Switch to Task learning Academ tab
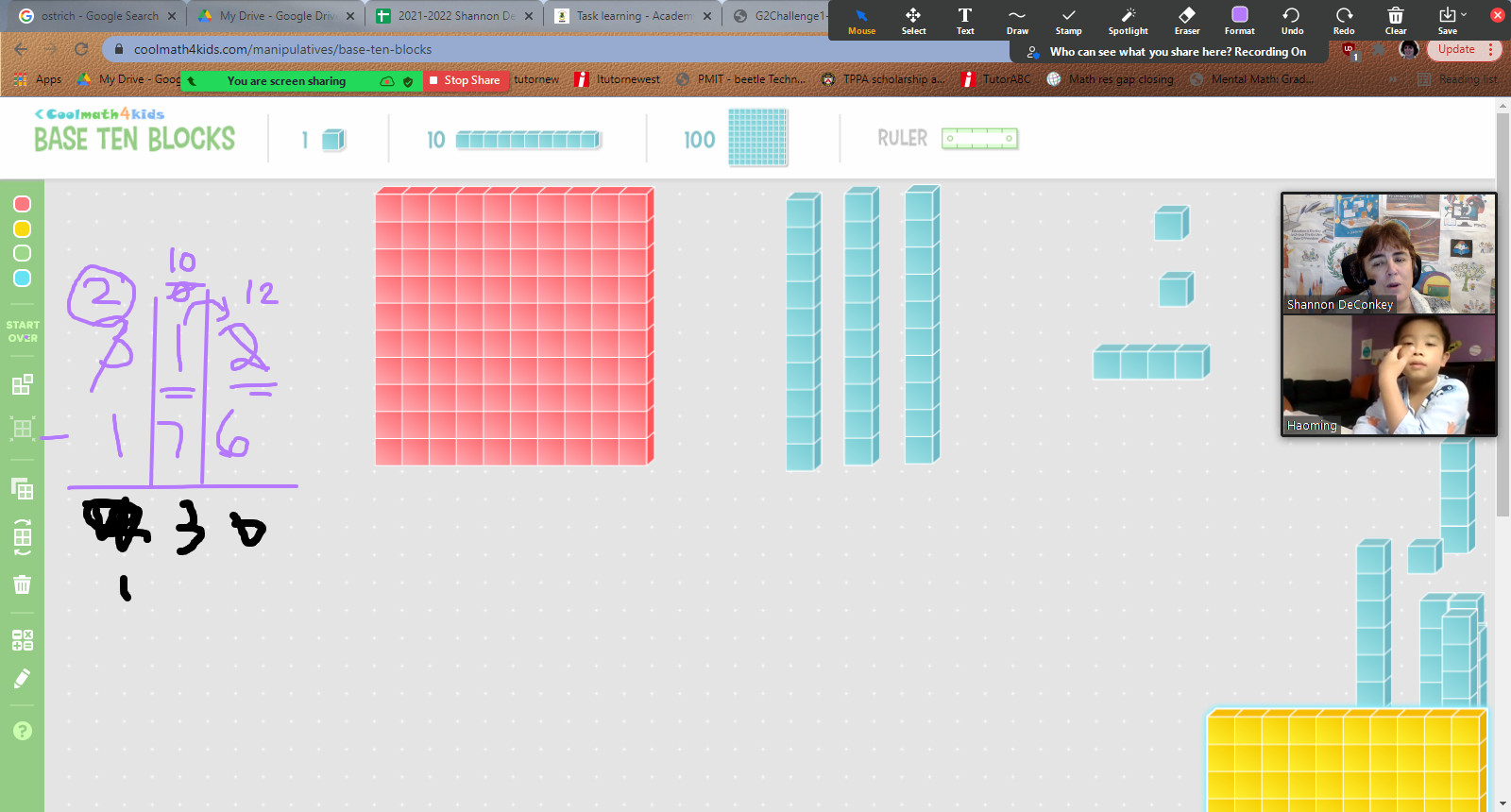Screen dimensions: 1511x812 634,16
